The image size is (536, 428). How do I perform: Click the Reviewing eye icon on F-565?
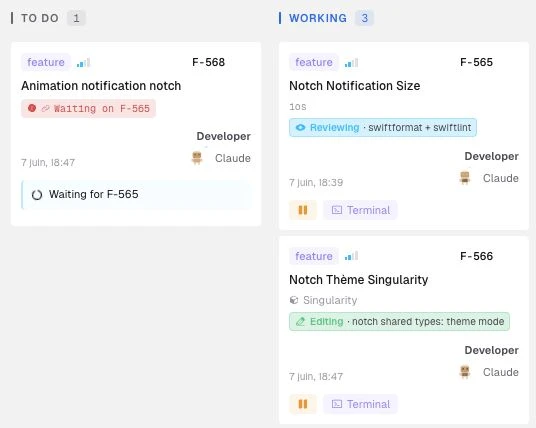point(300,128)
